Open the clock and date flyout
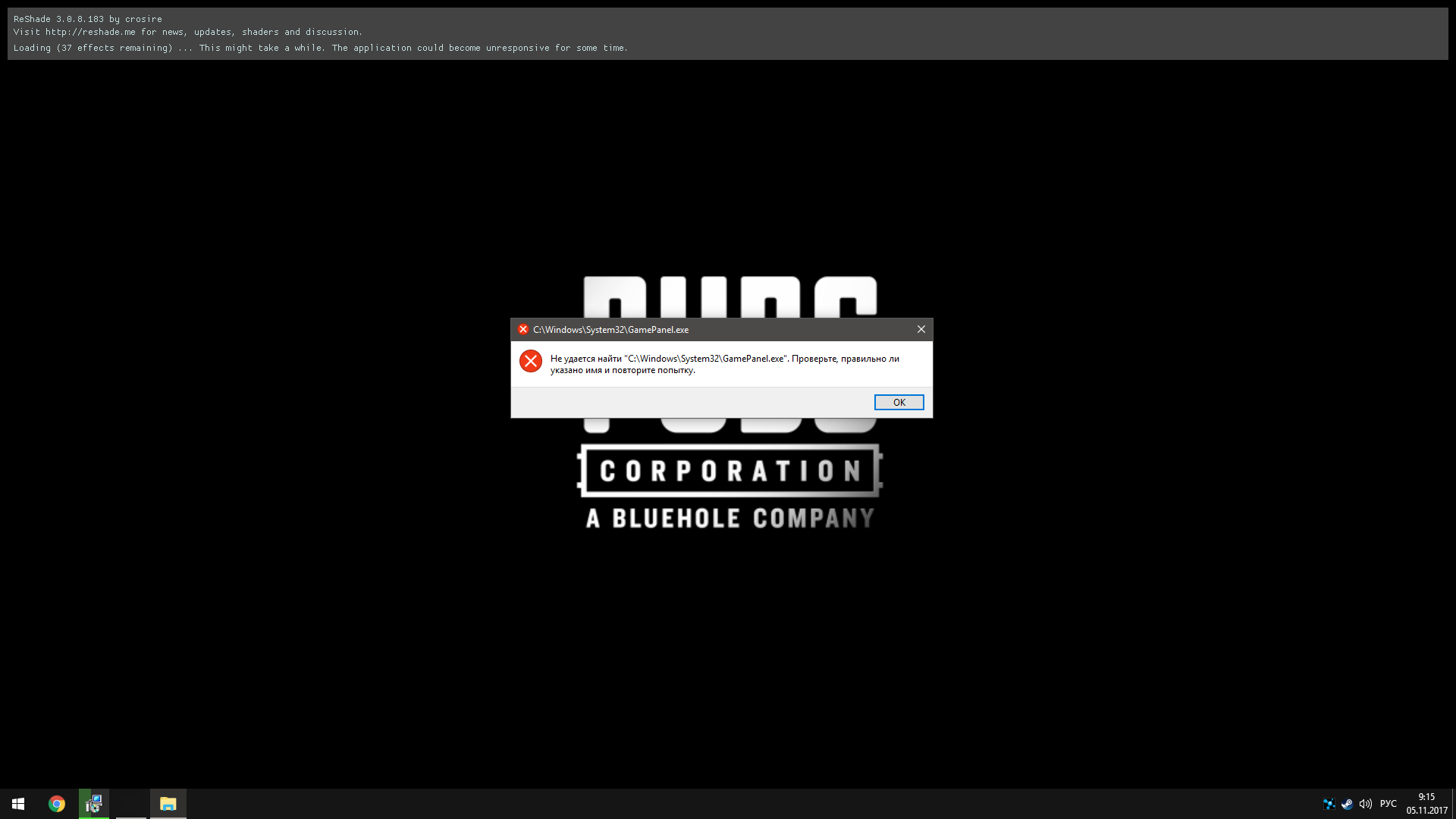 pyautogui.click(x=1426, y=804)
